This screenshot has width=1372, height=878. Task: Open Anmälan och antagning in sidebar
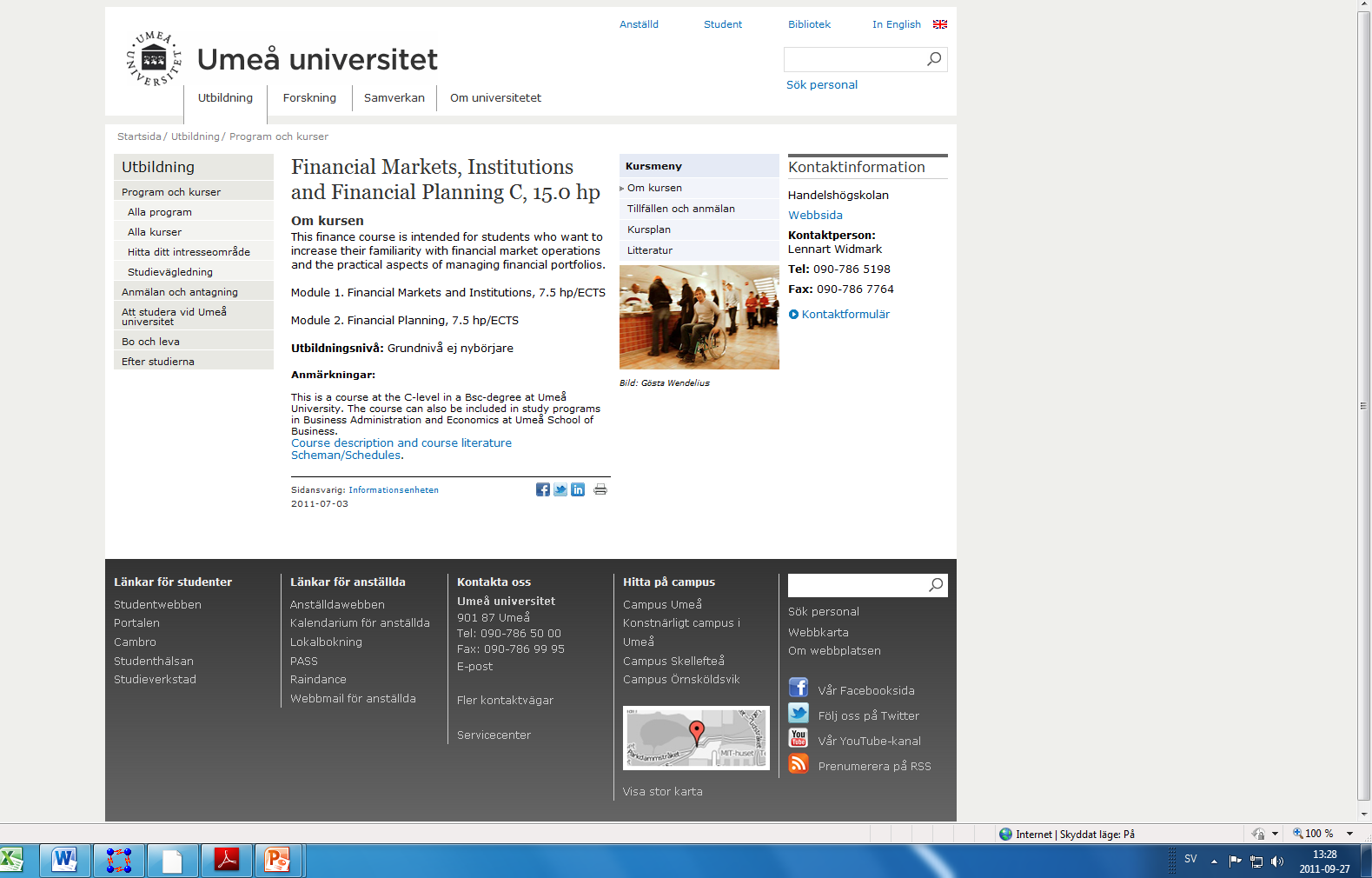click(194, 292)
